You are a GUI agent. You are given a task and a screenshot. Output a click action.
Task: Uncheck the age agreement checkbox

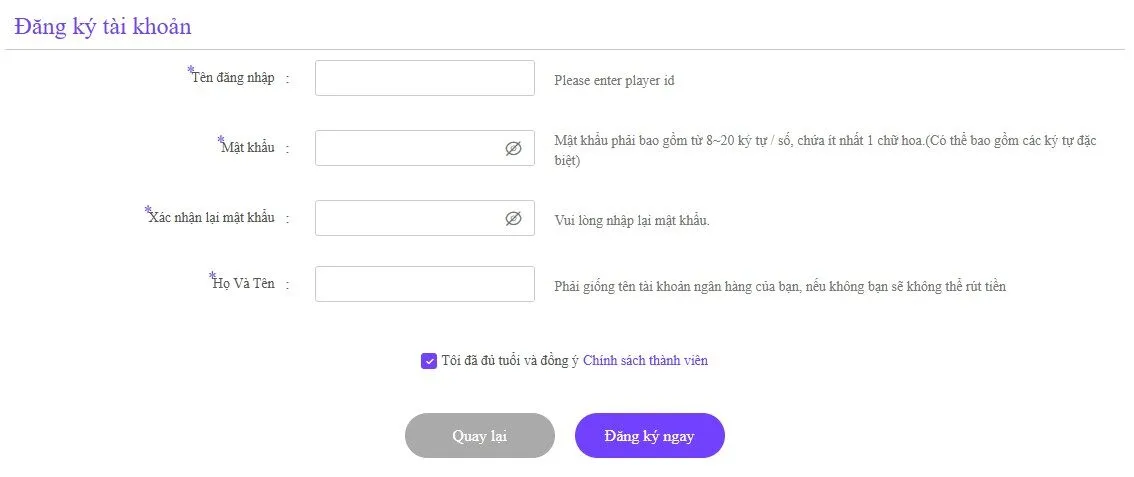(429, 361)
